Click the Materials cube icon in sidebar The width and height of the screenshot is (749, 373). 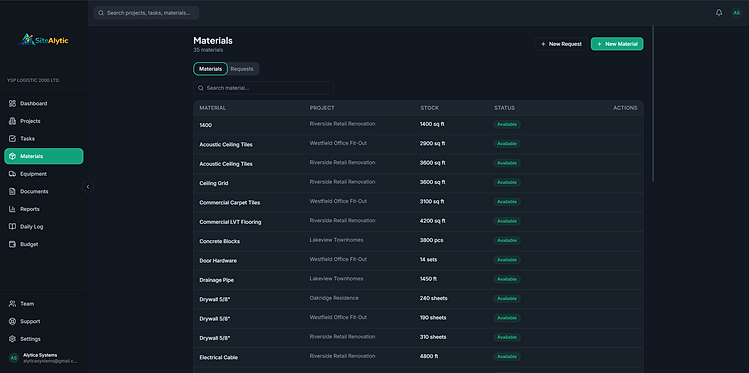[x=12, y=156]
